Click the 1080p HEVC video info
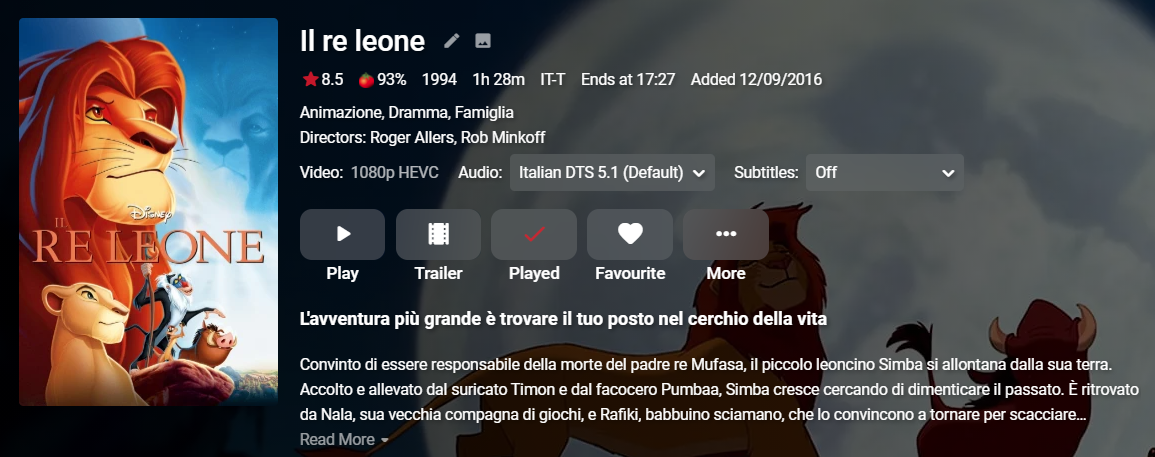Screen dimensions: 1155x457 pyautogui.click(x=394, y=172)
